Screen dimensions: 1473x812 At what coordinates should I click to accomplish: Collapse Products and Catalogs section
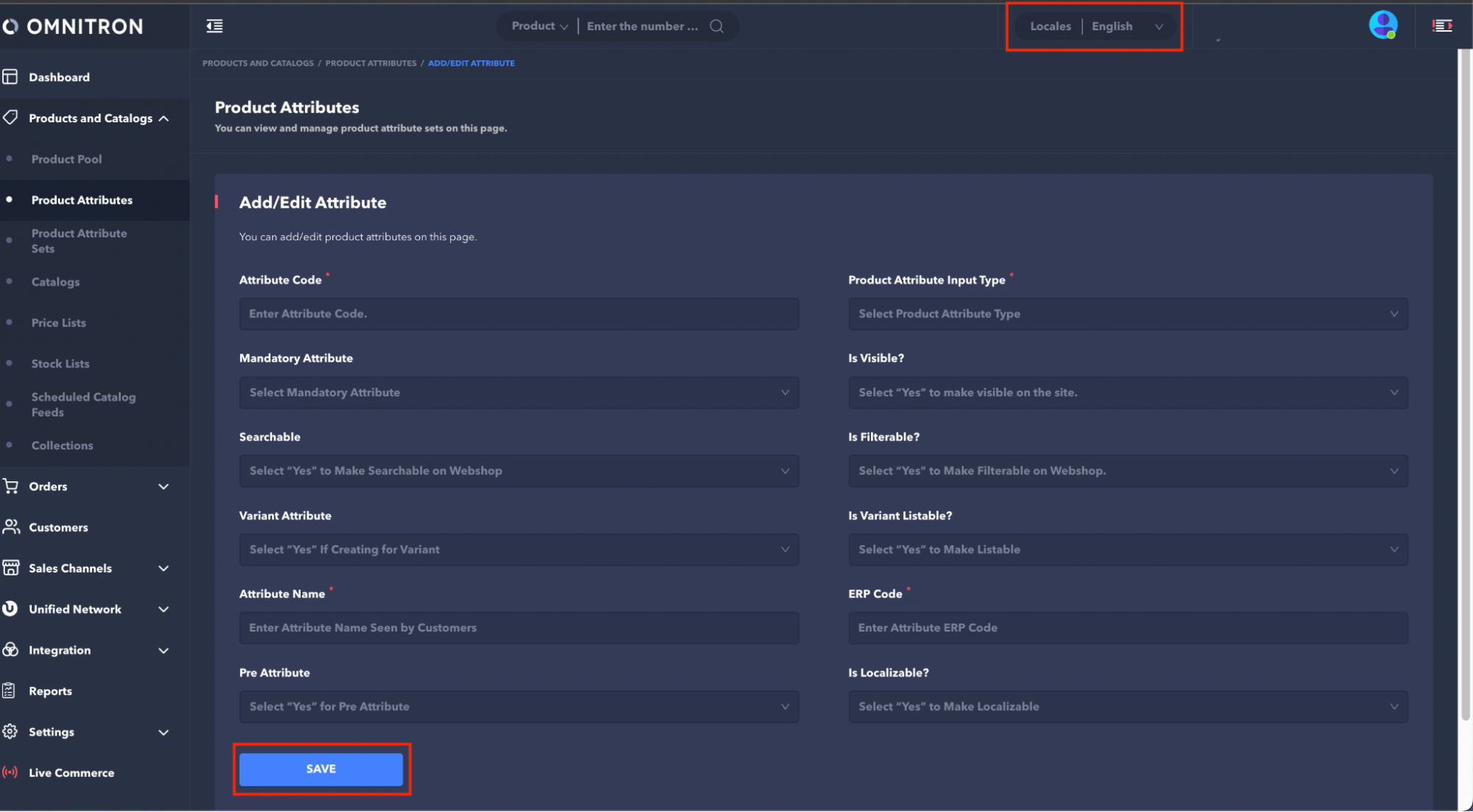pos(164,118)
